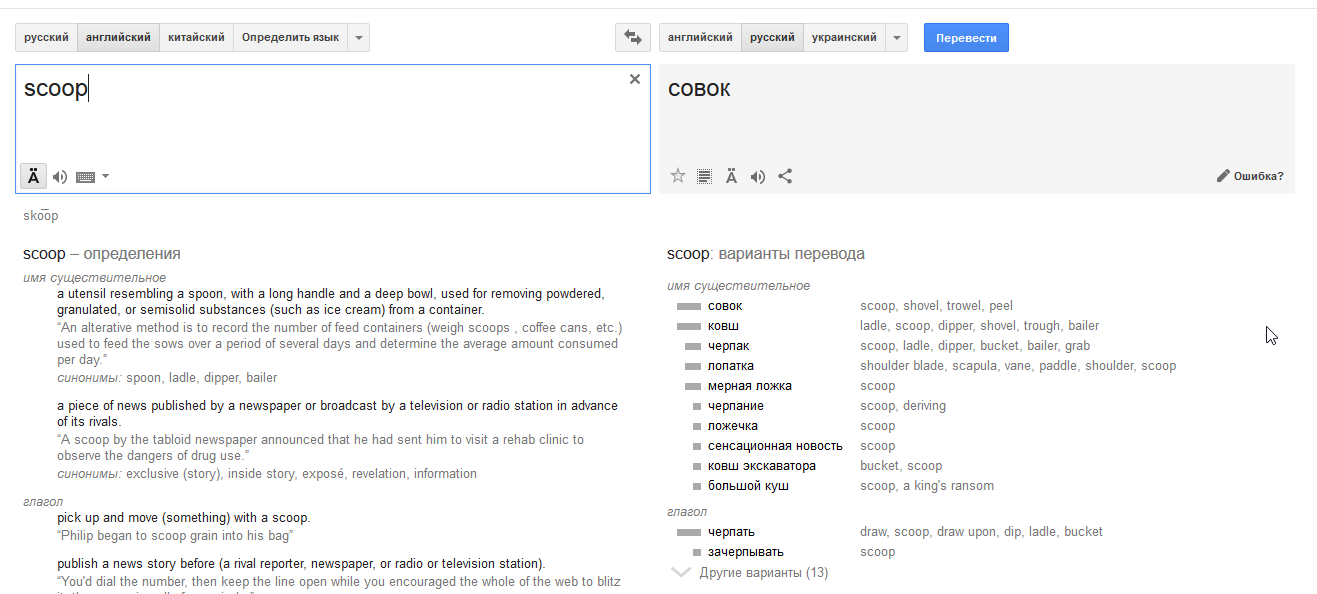Image resolution: width=1317 pixels, height=594 pixels.
Task: Expand the keyboard input options arrow
Action: point(106,177)
